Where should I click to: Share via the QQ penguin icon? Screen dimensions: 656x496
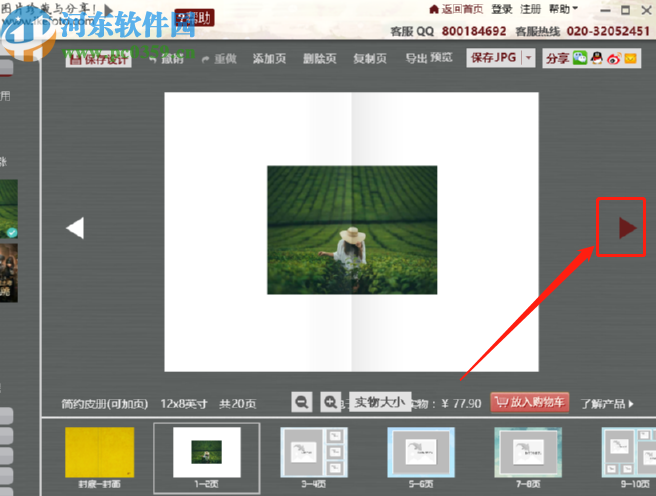tap(597, 58)
